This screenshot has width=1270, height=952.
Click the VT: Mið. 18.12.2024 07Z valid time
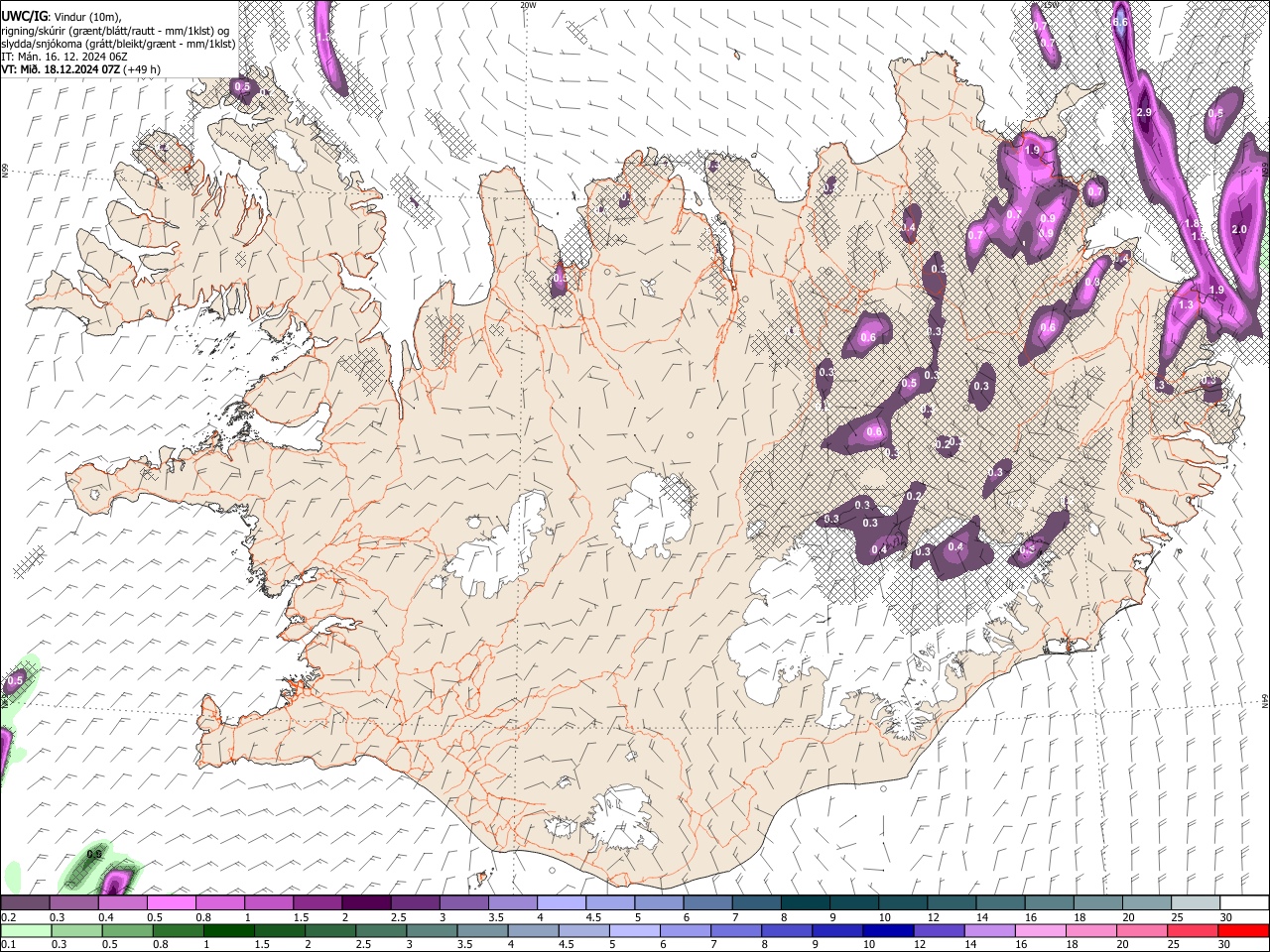click(x=61, y=69)
